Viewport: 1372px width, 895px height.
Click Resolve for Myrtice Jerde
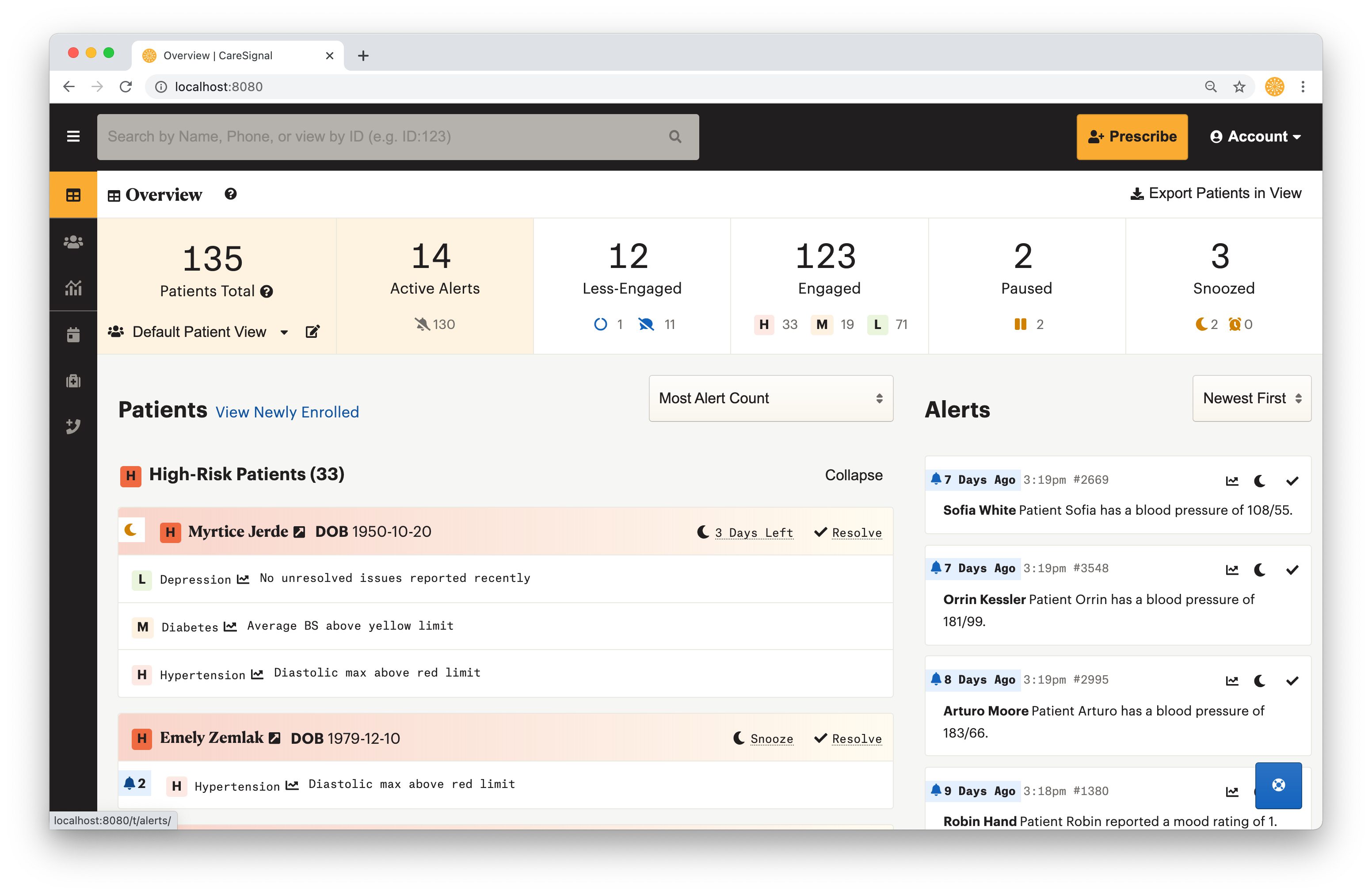point(847,532)
